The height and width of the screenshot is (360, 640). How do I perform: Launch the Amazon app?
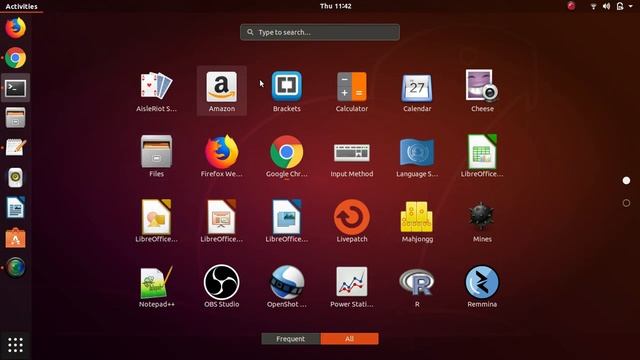pyautogui.click(x=222, y=91)
